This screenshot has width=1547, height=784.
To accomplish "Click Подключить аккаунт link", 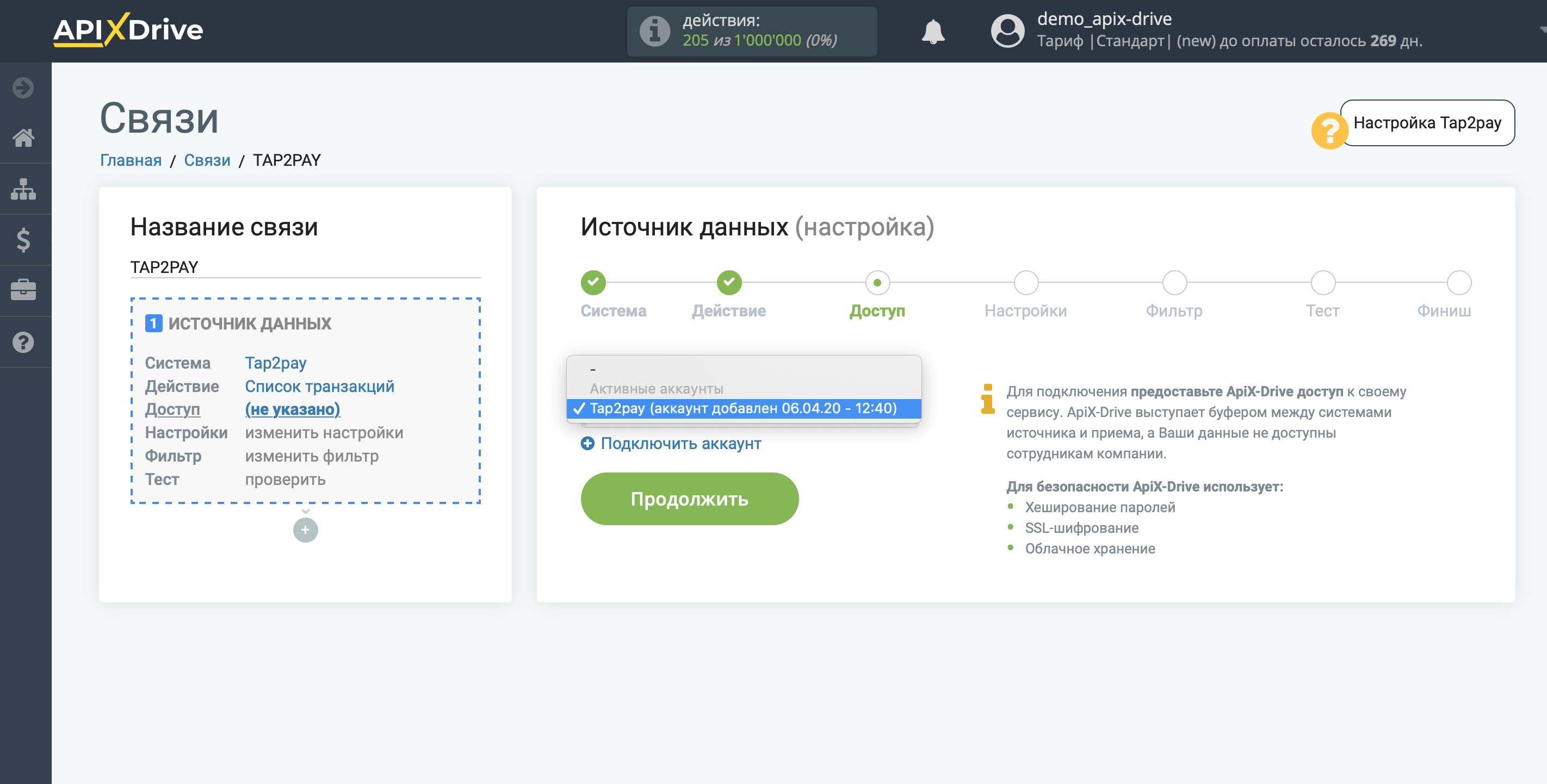I will 681,444.
